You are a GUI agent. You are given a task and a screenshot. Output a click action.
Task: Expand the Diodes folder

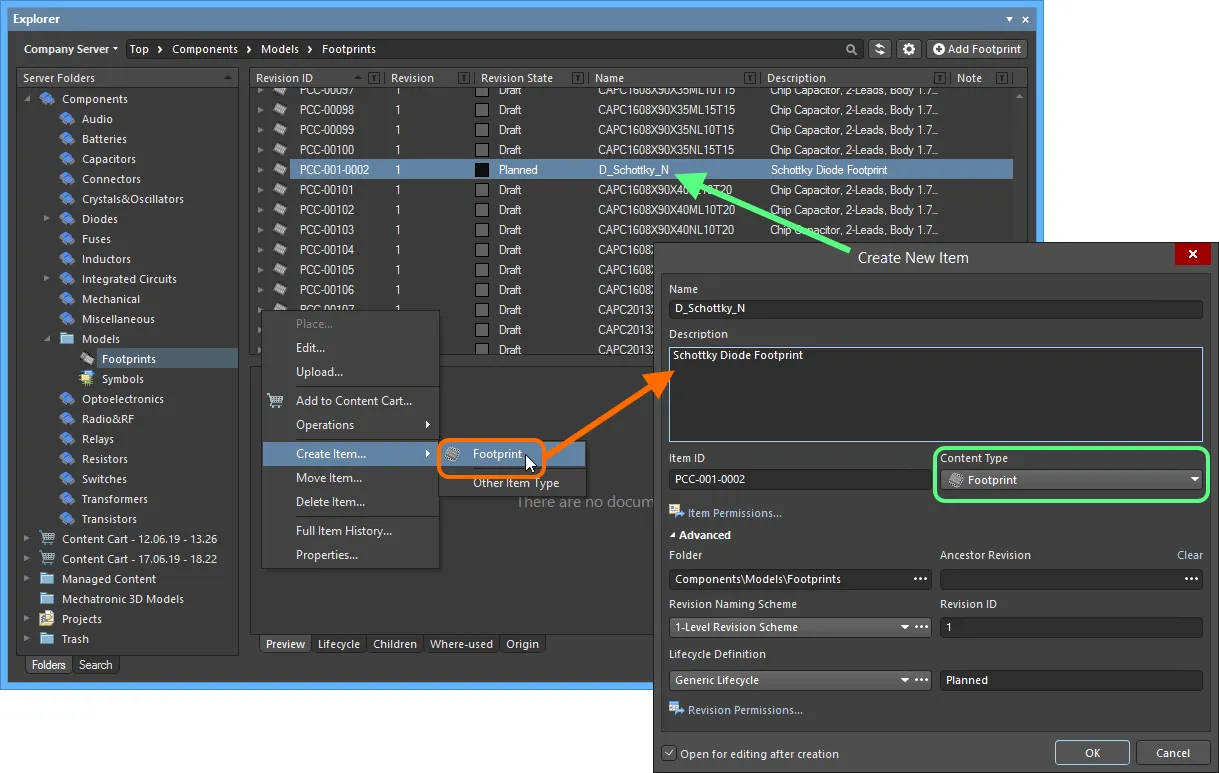47,219
